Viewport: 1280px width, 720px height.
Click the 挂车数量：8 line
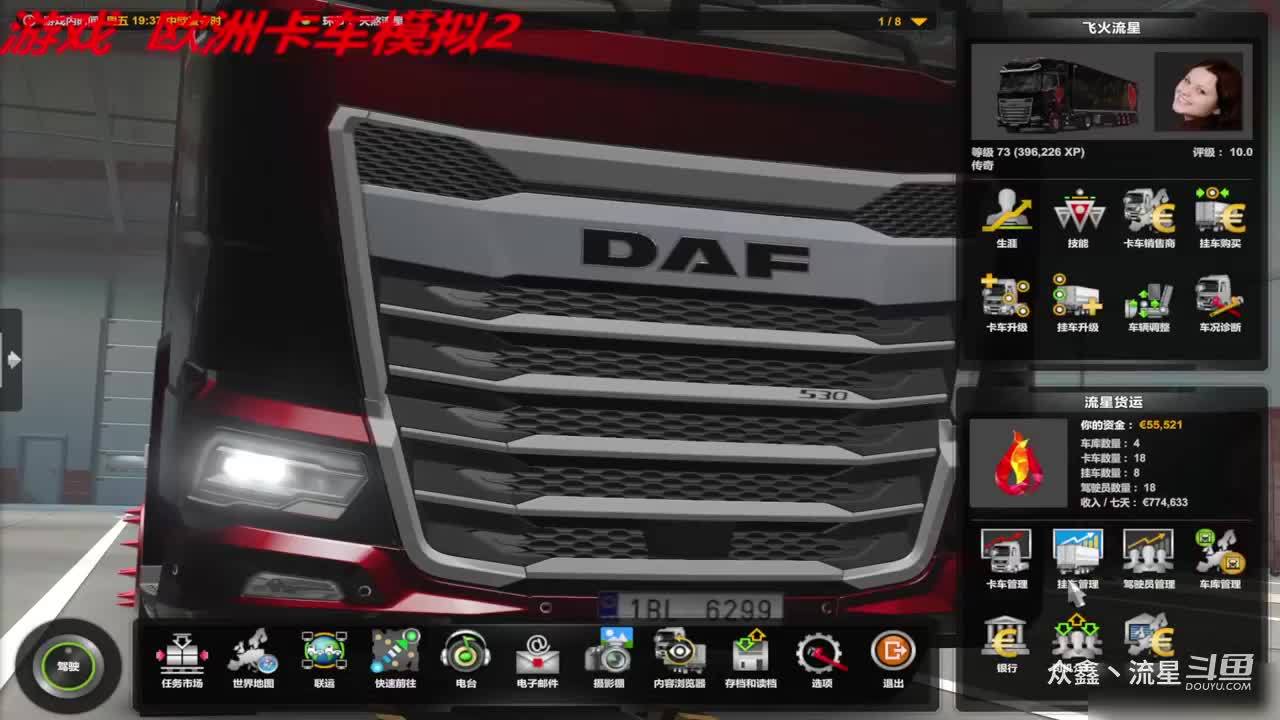coord(1110,473)
